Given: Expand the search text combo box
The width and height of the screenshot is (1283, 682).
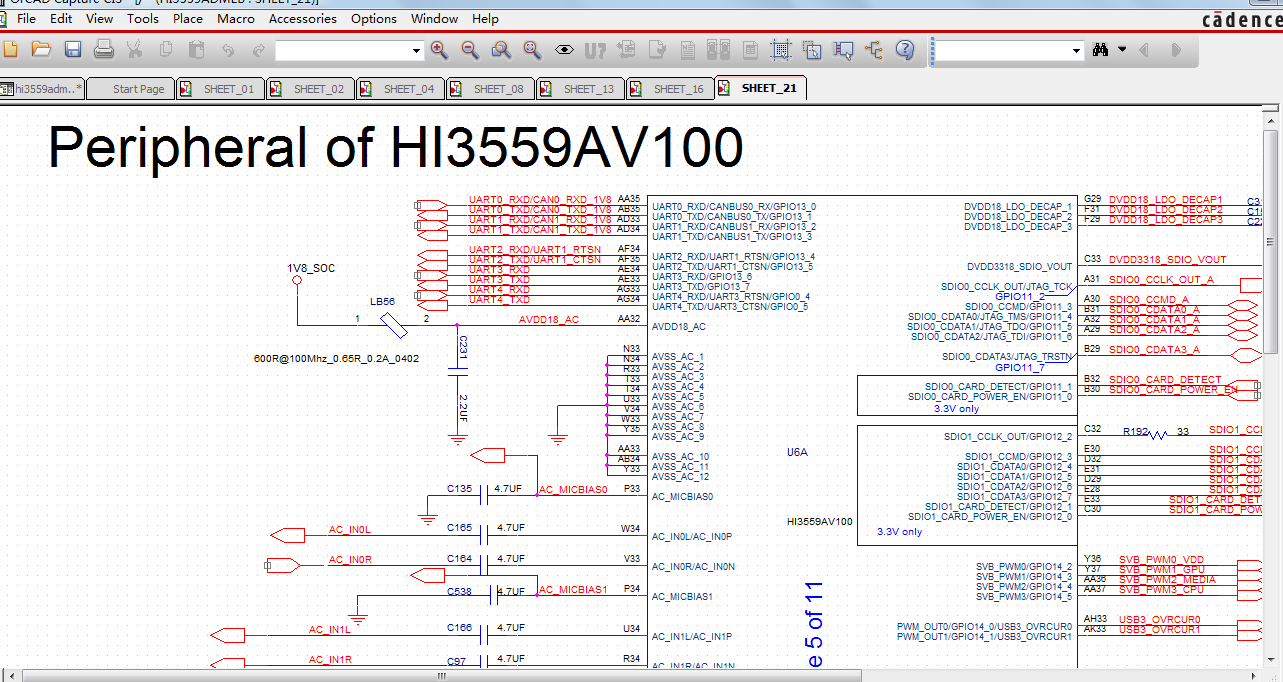Looking at the screenshot, I should click(x=1077, y=51).
